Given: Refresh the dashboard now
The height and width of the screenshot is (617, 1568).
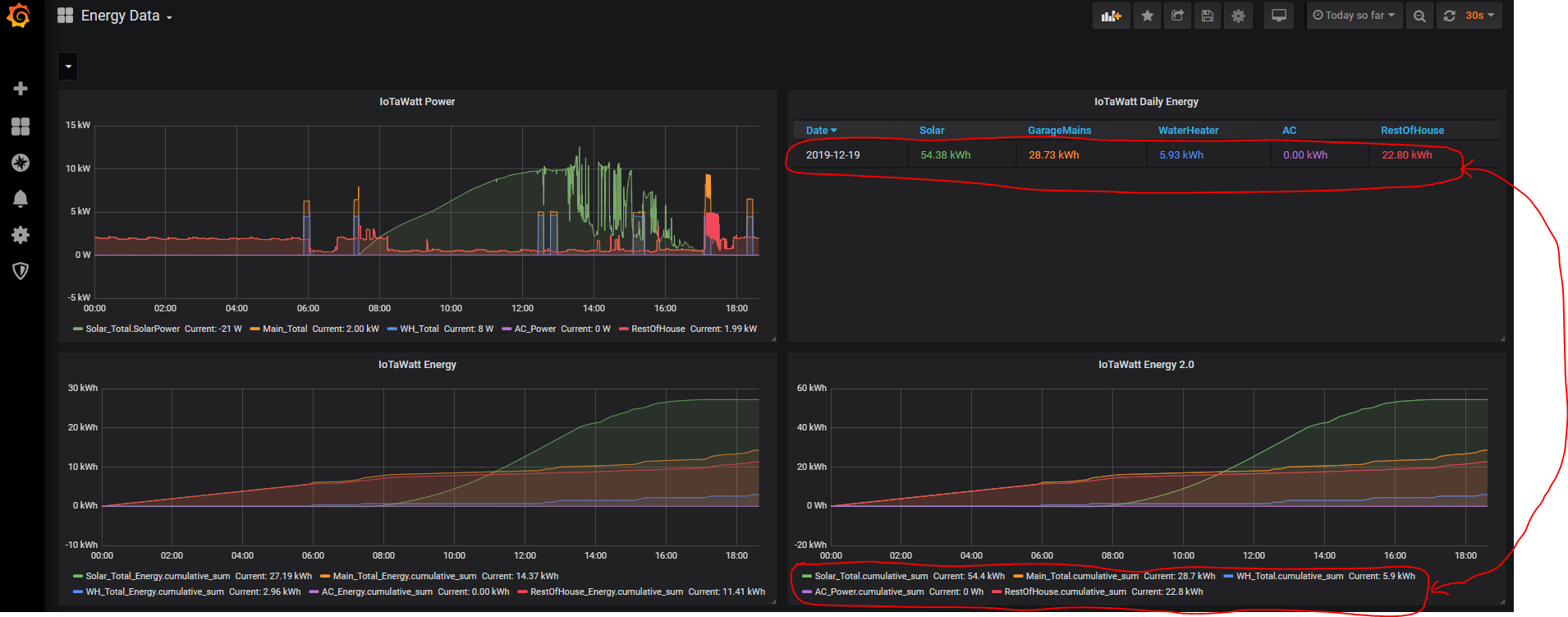Looking at the screenshot, I should pyautogui.click(x=1449, y=16).
